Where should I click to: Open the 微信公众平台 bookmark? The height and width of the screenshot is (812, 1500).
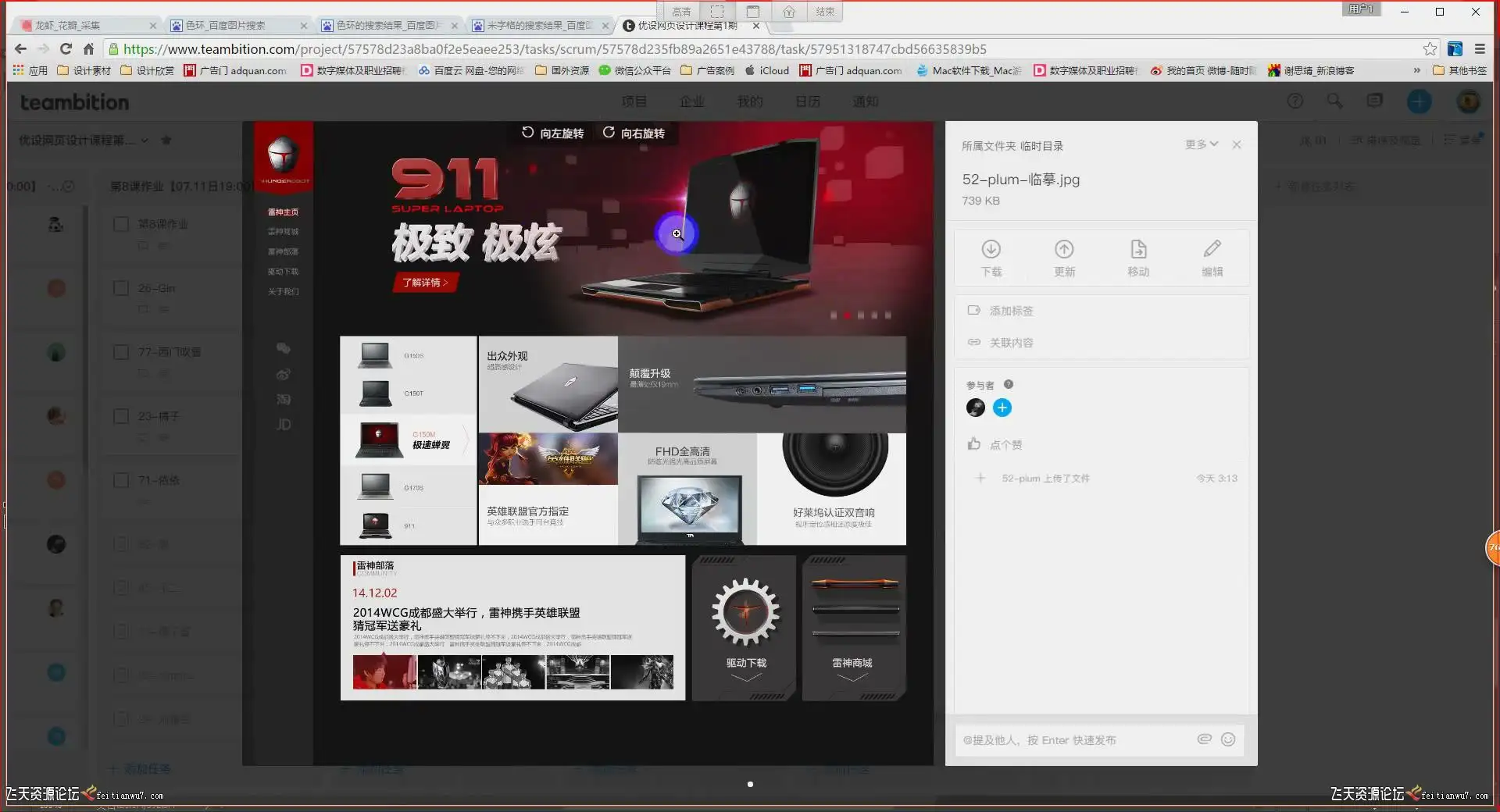634,70
